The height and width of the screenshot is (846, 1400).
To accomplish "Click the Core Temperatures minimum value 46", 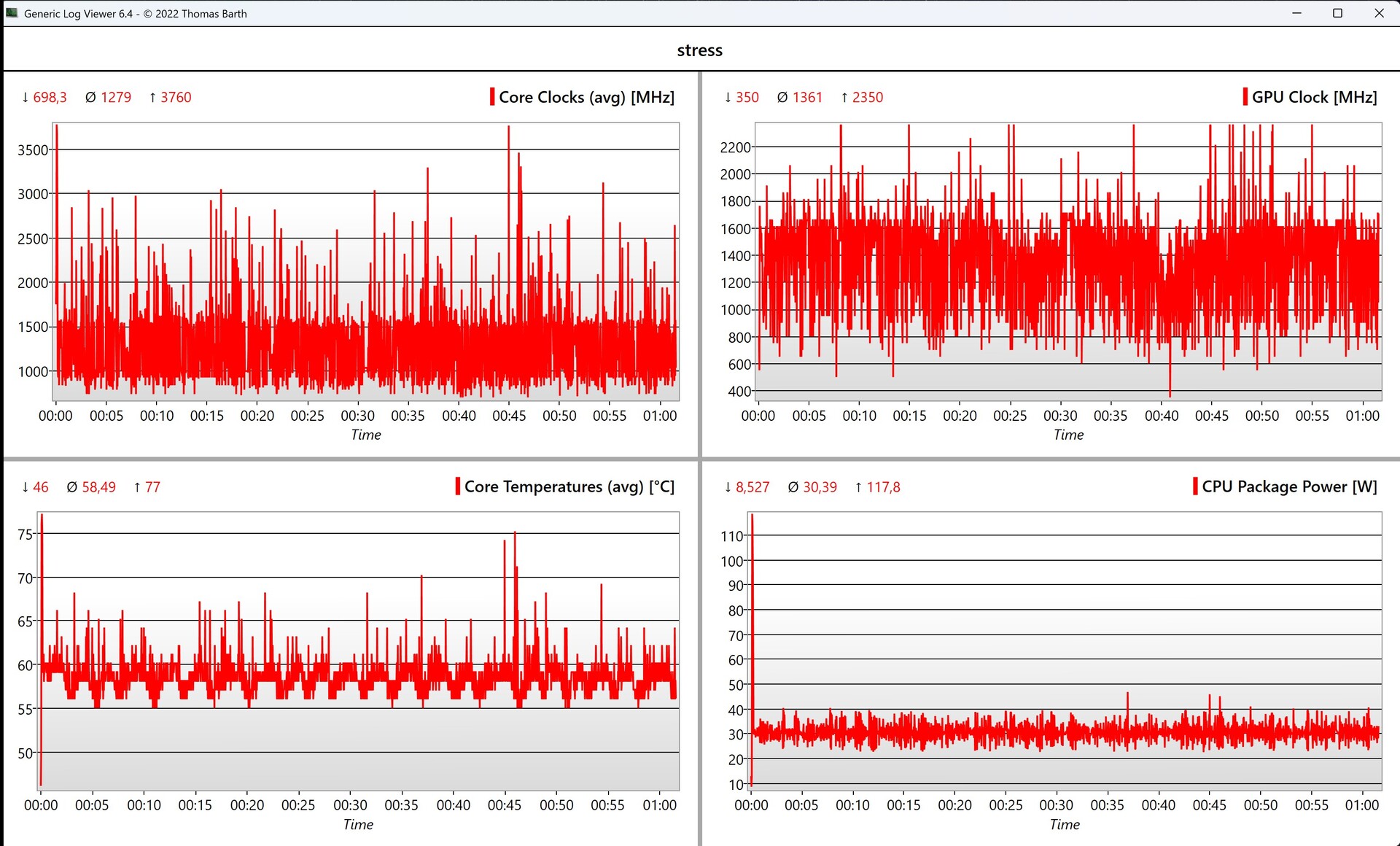I will click(x=41, y=486).
